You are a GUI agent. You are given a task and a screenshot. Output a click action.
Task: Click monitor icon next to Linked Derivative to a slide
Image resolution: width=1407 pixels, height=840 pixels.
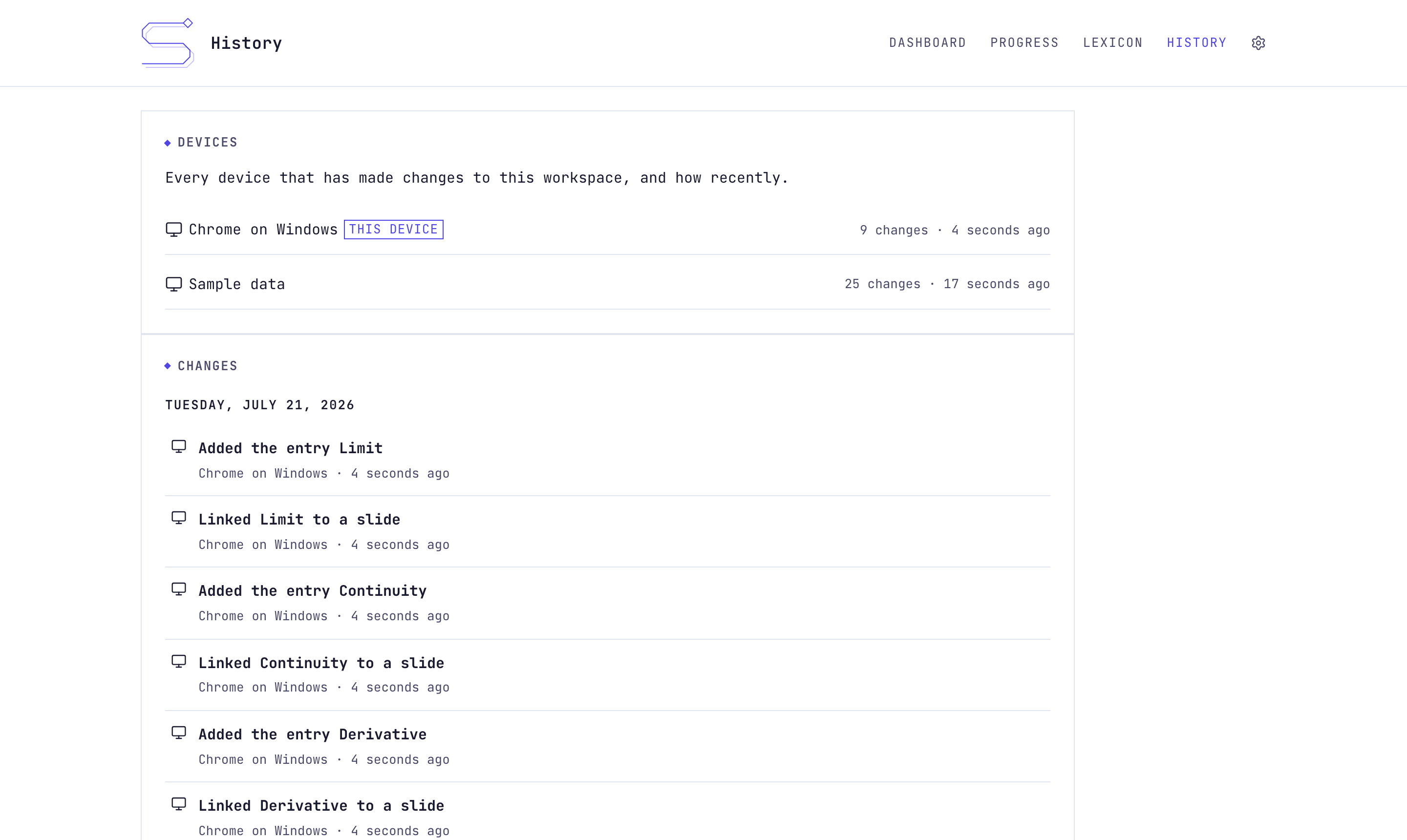pyautogui.click(x=179, y=804)
